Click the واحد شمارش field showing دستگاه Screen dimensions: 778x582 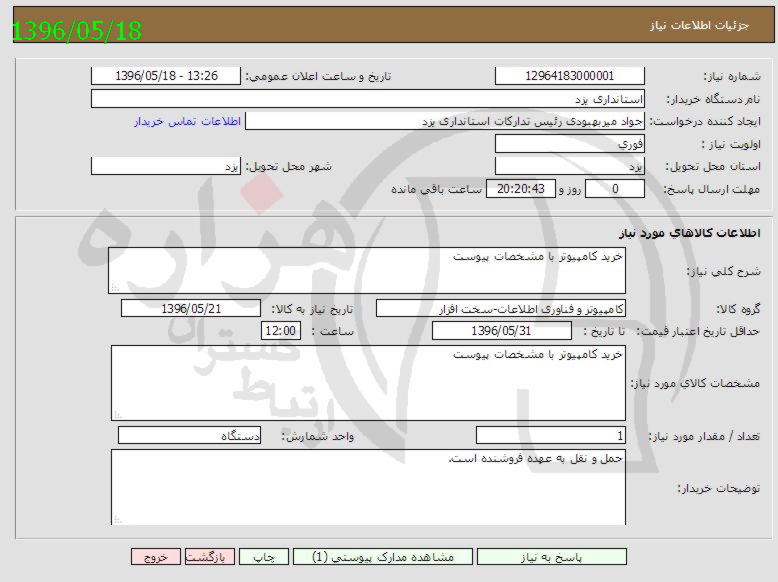tap(189, 436)
